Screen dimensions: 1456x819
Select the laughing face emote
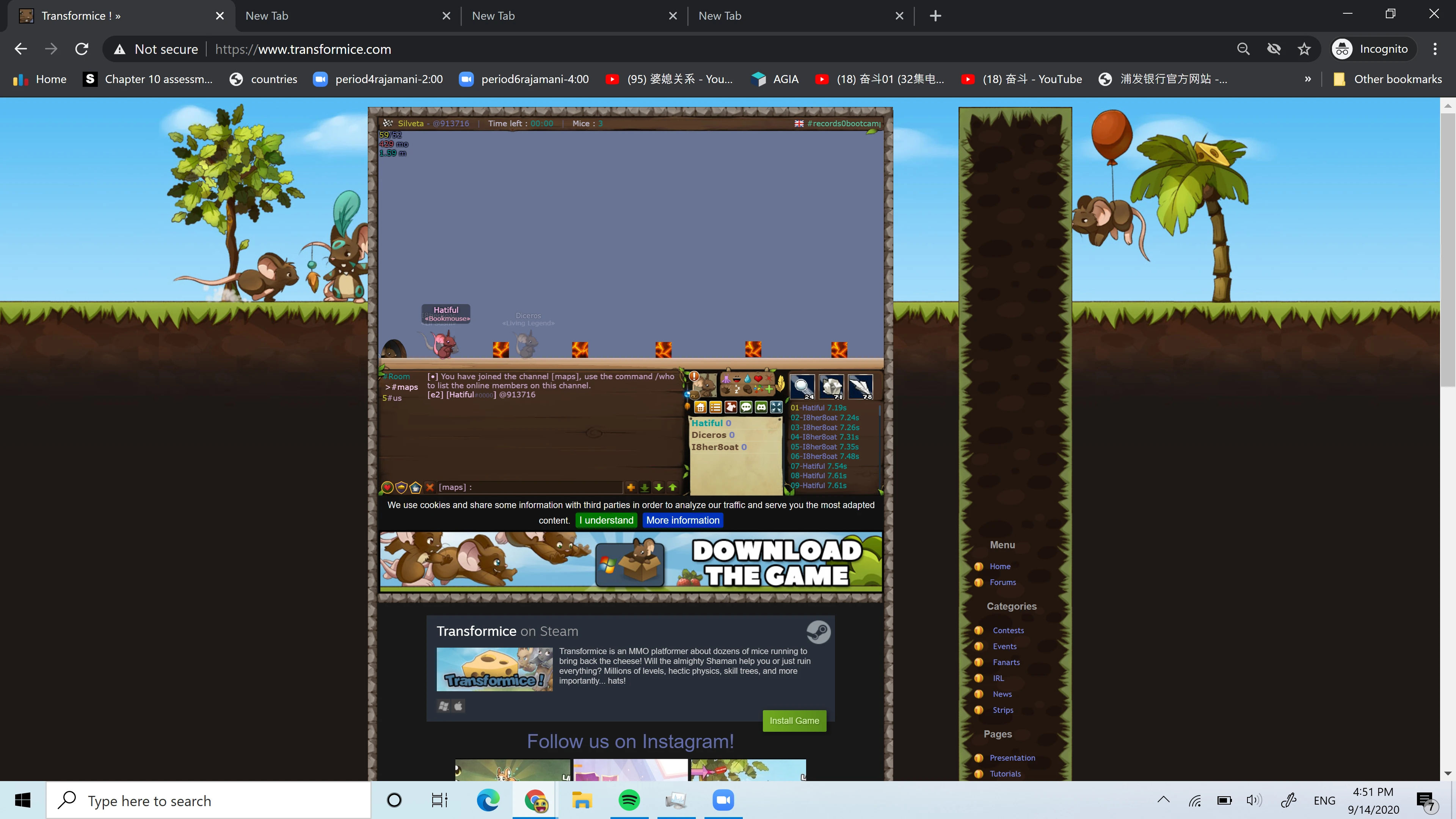[x=737, y=379]
